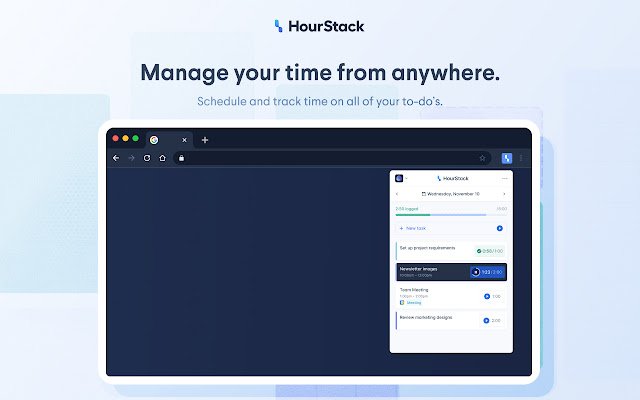The image size is (640, 400).
Task: Click the 2:50 logged label
Action: click(x=407, y=209)
